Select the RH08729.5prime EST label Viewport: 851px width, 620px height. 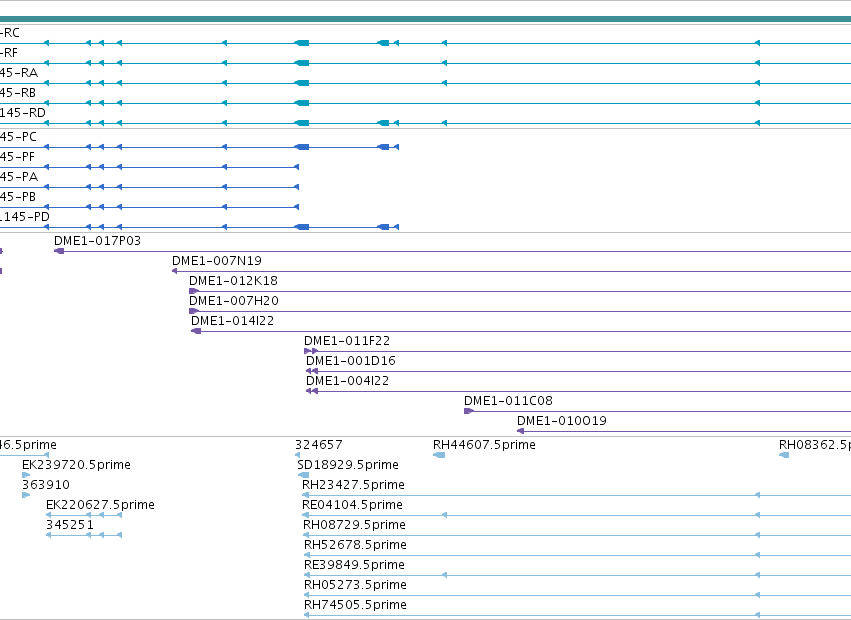(x=354, y=525)
